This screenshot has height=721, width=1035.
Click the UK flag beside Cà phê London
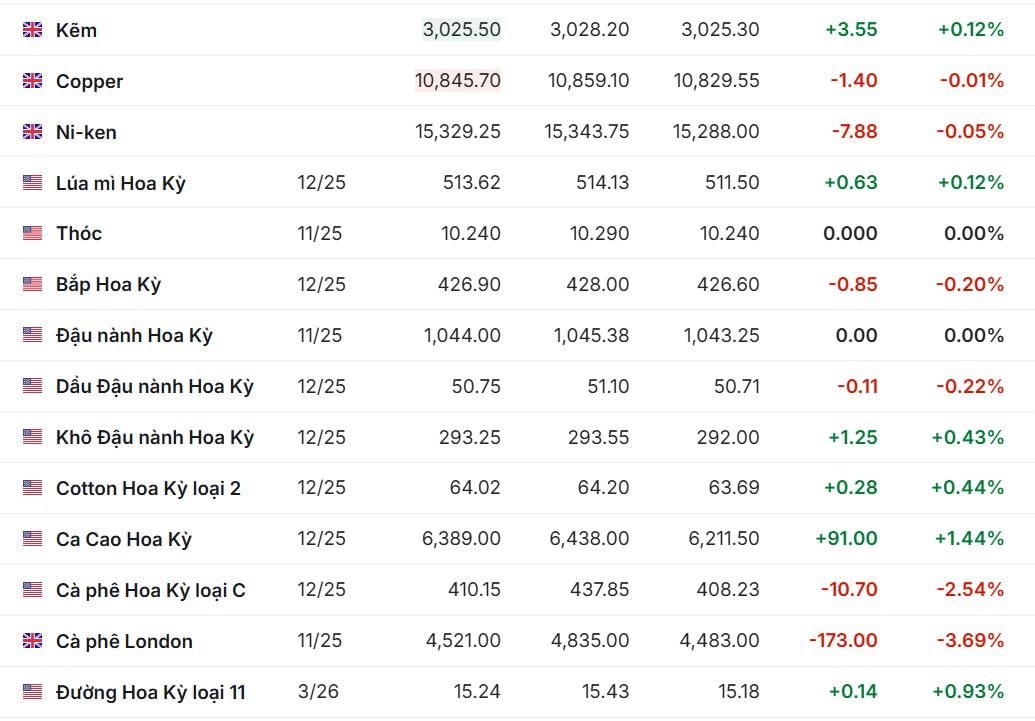coord(33,641)
